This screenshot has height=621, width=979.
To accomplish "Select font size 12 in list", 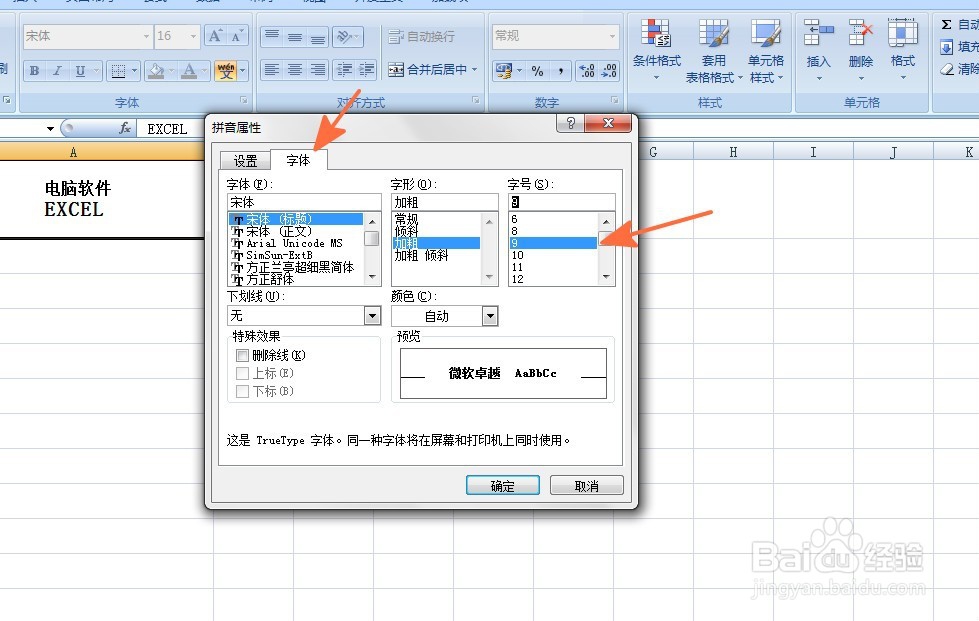I will (553, 279).
